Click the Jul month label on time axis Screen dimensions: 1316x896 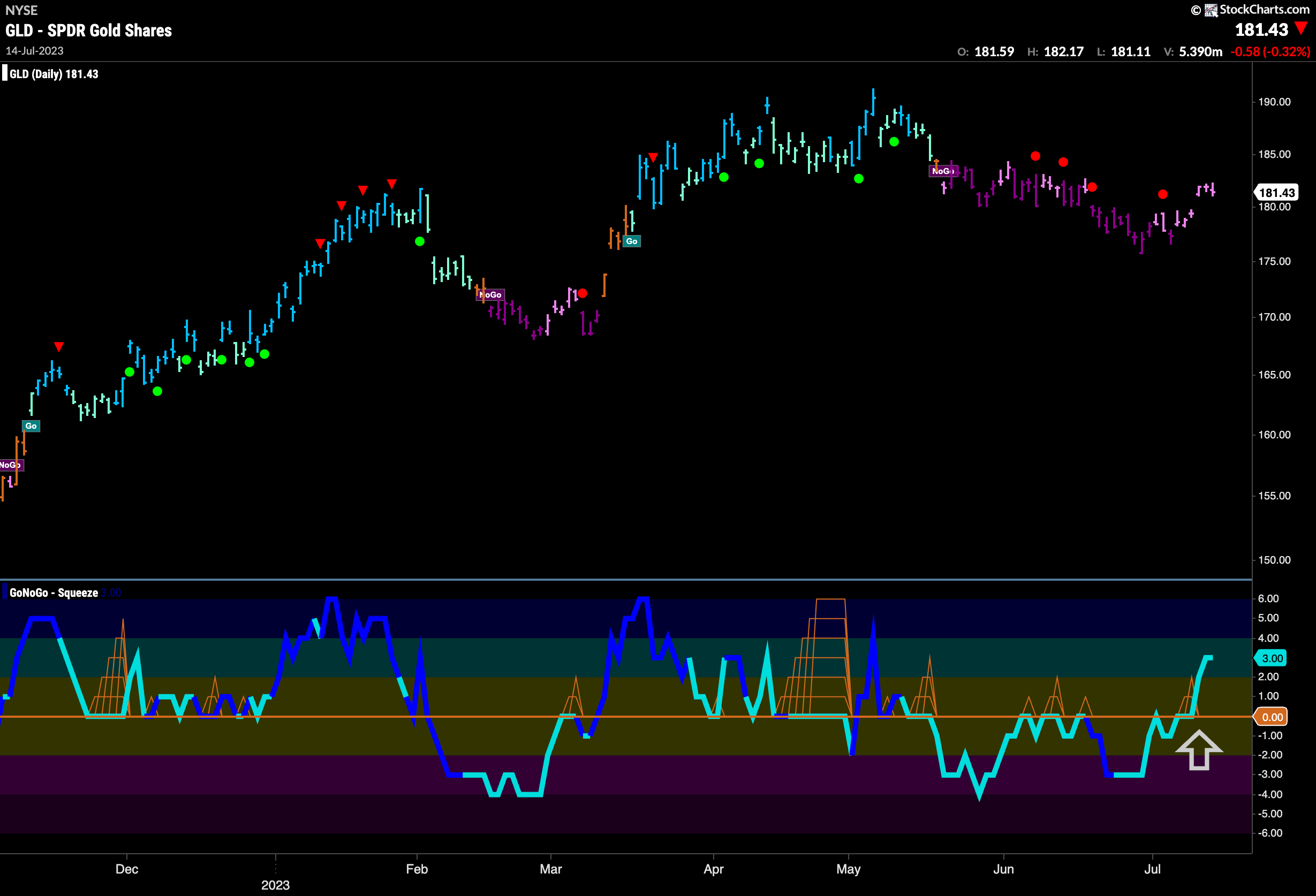click(x=1152, y=869)
